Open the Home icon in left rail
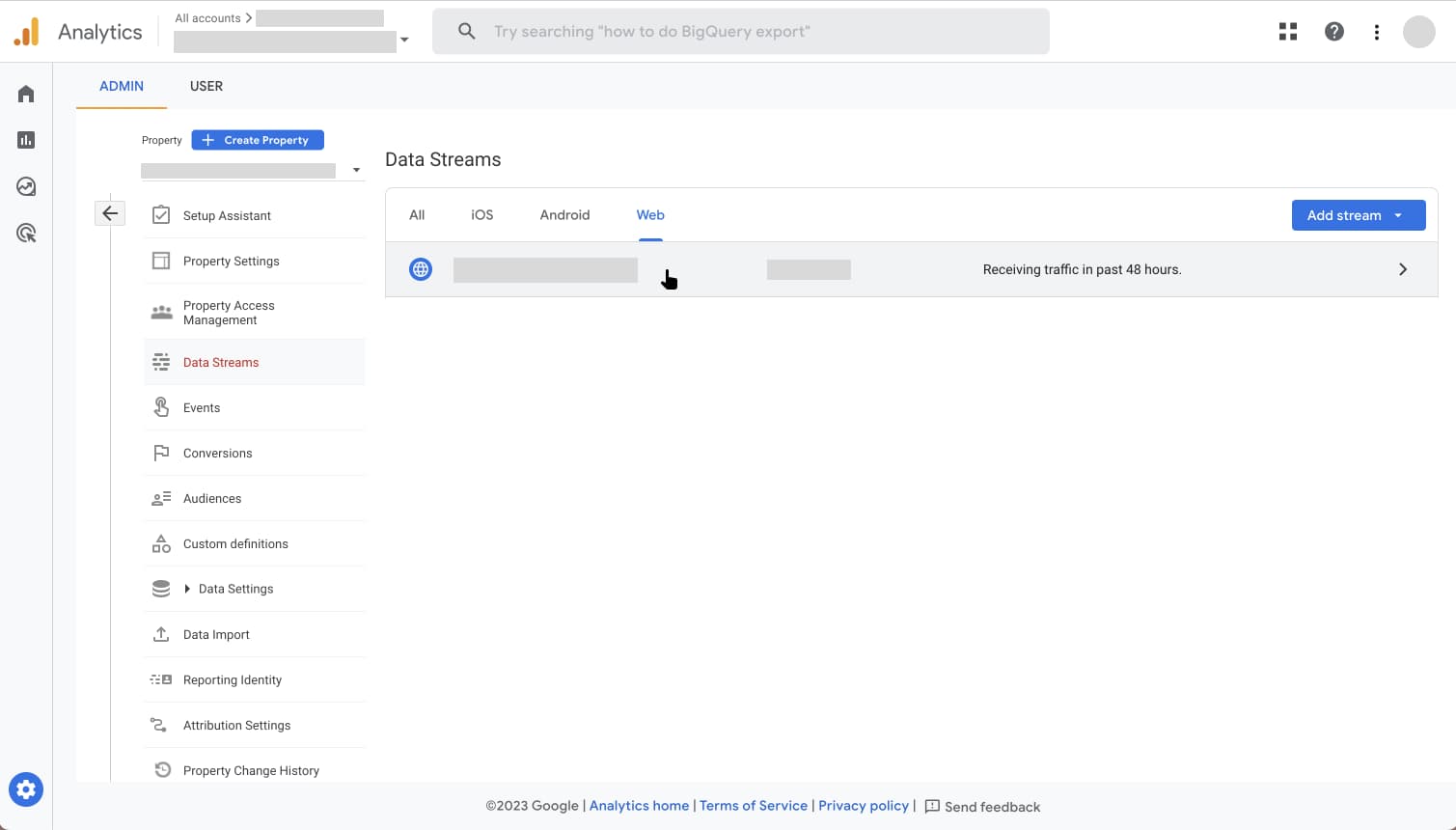Image resolution: width=1456 pixels, height=830 pixels. [26, 94]
